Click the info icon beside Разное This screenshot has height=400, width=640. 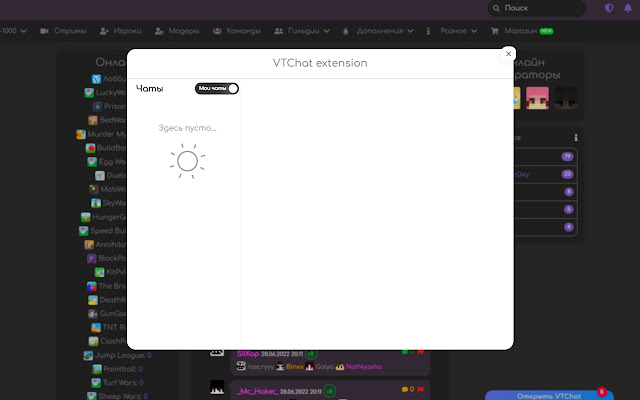click(x=428, y=31)
